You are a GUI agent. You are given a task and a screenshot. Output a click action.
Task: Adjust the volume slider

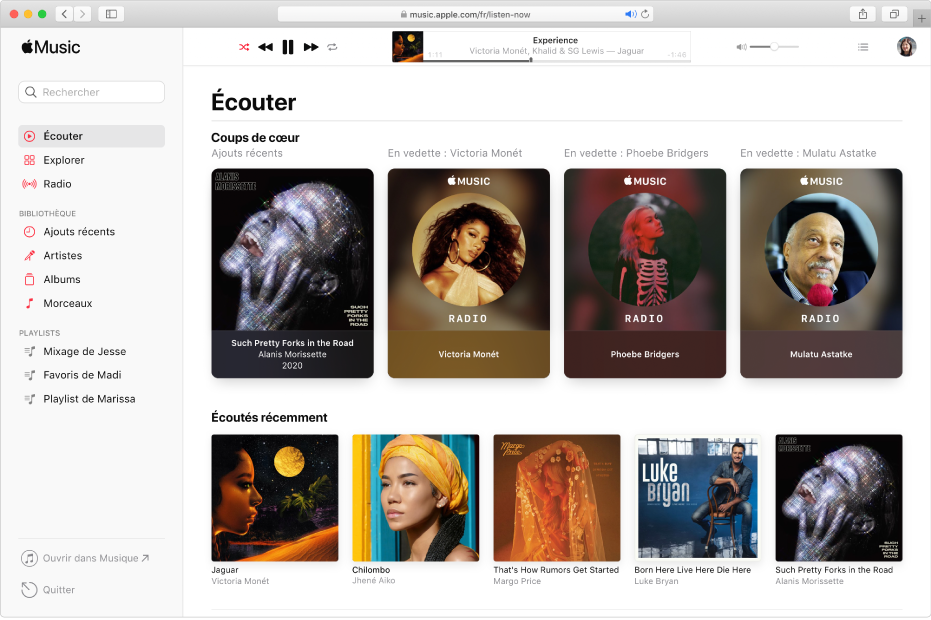(775, 46)
